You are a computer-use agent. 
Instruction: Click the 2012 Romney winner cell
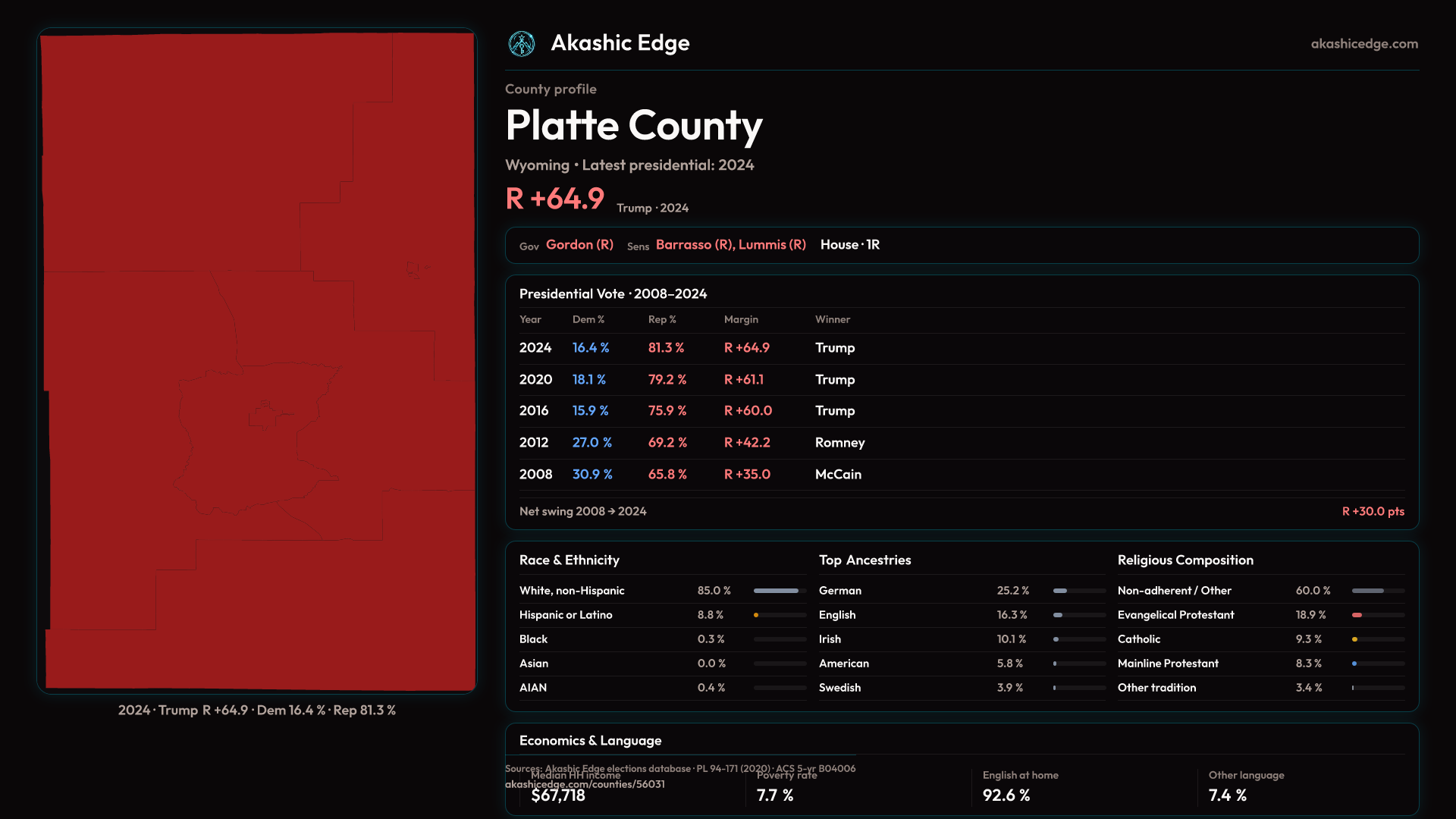click(x=839, y=443)
